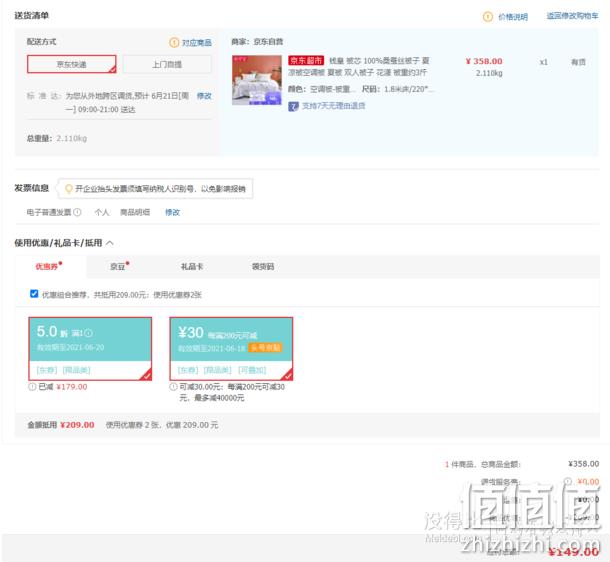Click the 价格说明 info icon
This screenshot has height=562, width=610.
click(487, 17)
